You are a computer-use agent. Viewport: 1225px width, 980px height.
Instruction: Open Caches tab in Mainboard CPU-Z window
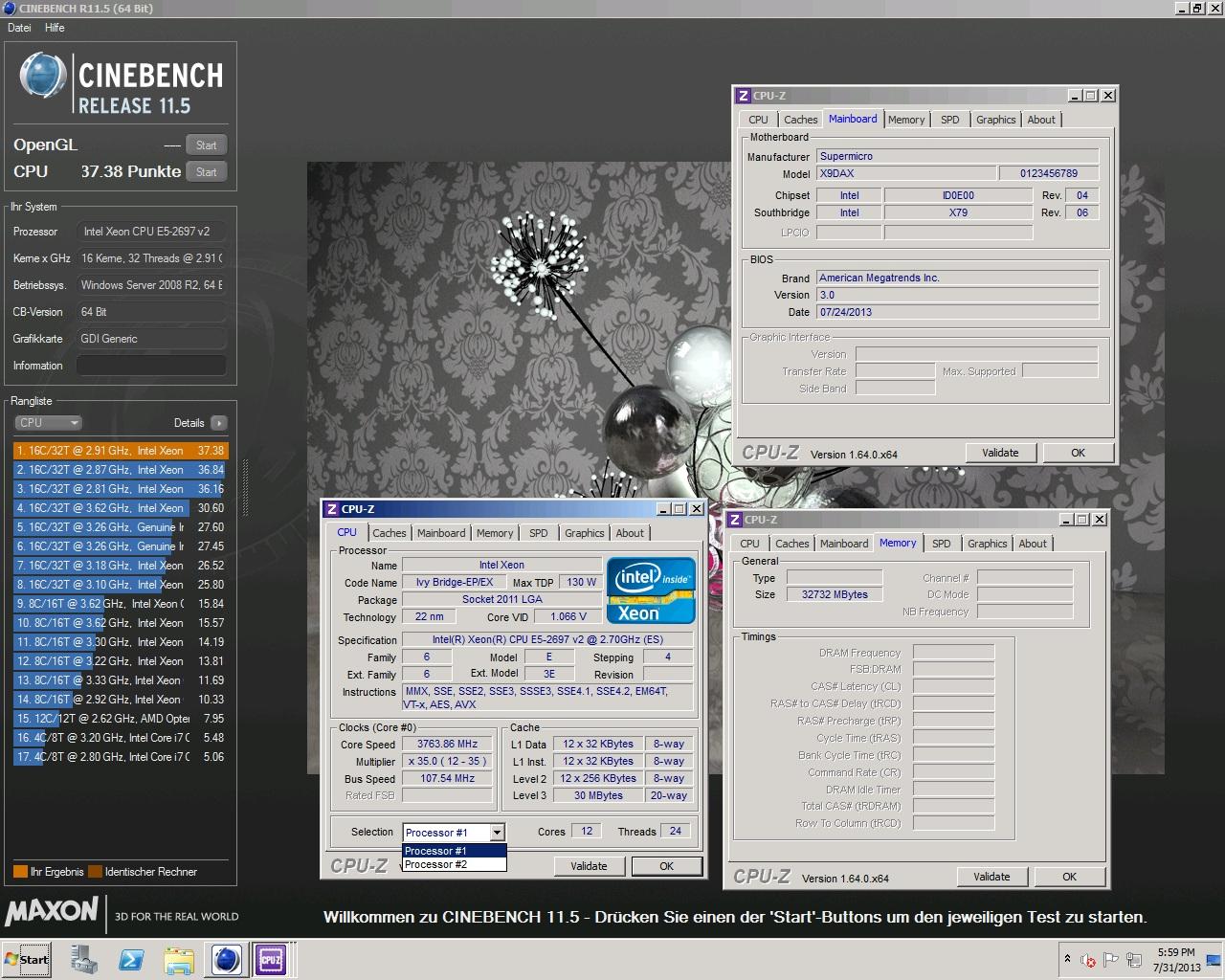(801, 120)
